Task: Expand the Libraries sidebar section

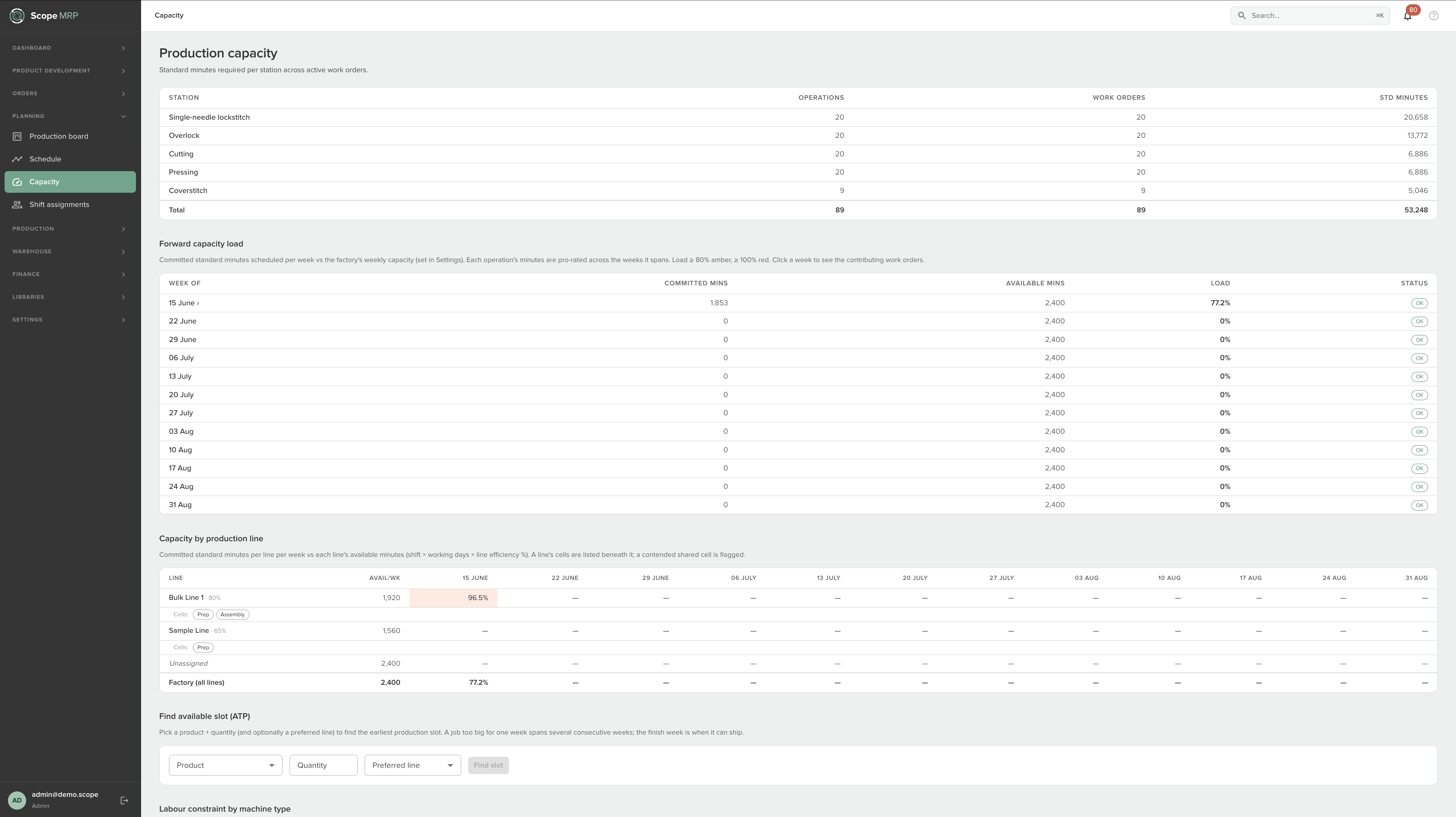Action: [70, 297]
